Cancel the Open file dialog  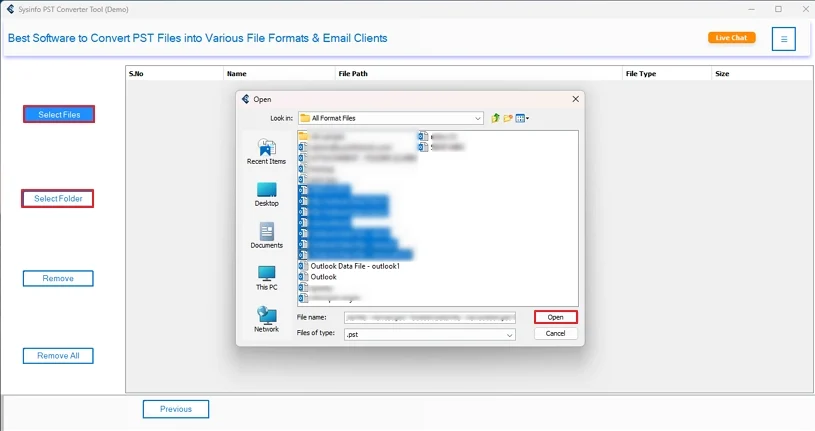(x=555, y=333)
